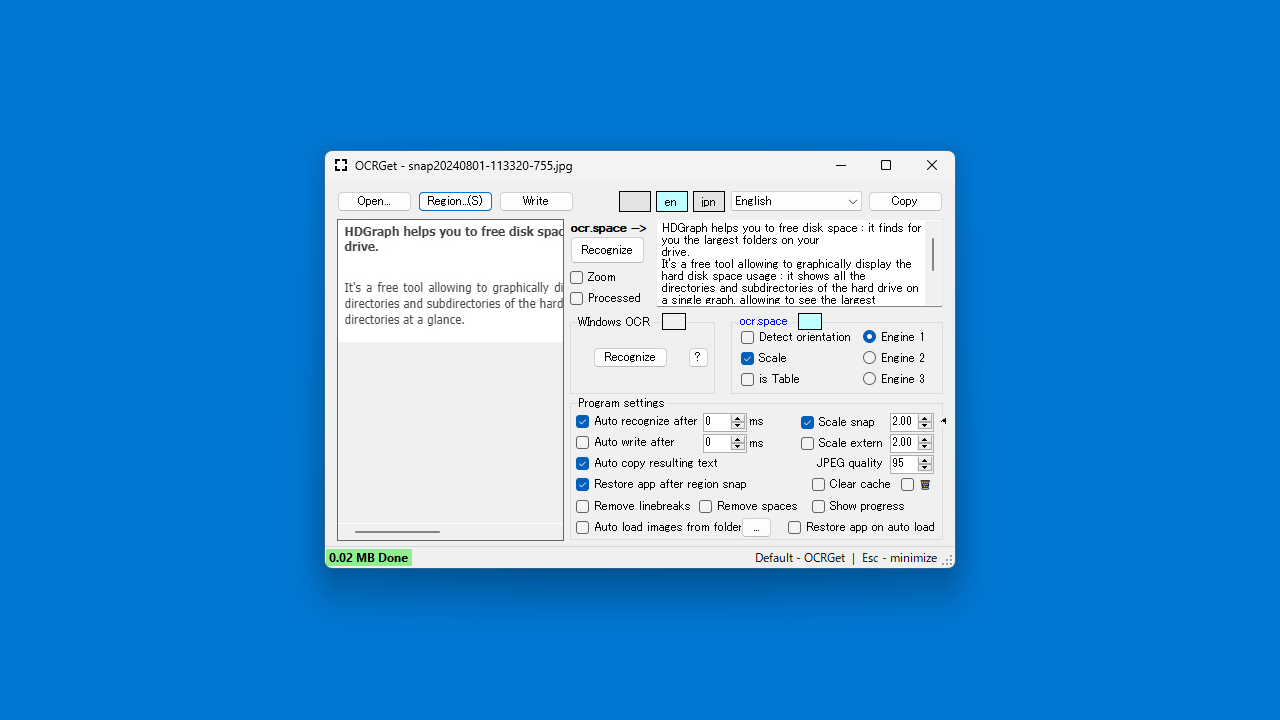Enable the is Table checkbox
The height and width of the screenshot is (720, 1280).
pyautogui.click(x=748, y=379)
